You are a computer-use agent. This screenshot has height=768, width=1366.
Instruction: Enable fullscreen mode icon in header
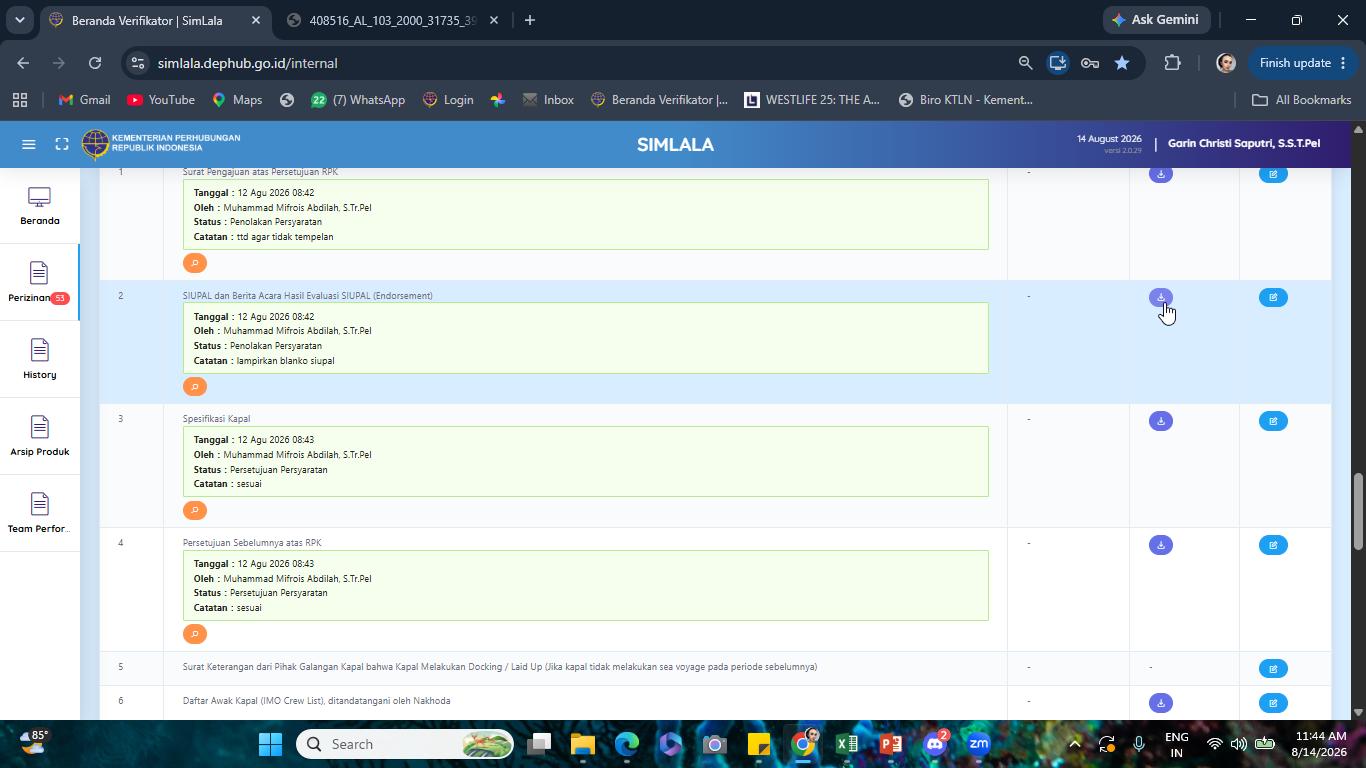click(62, 144)
